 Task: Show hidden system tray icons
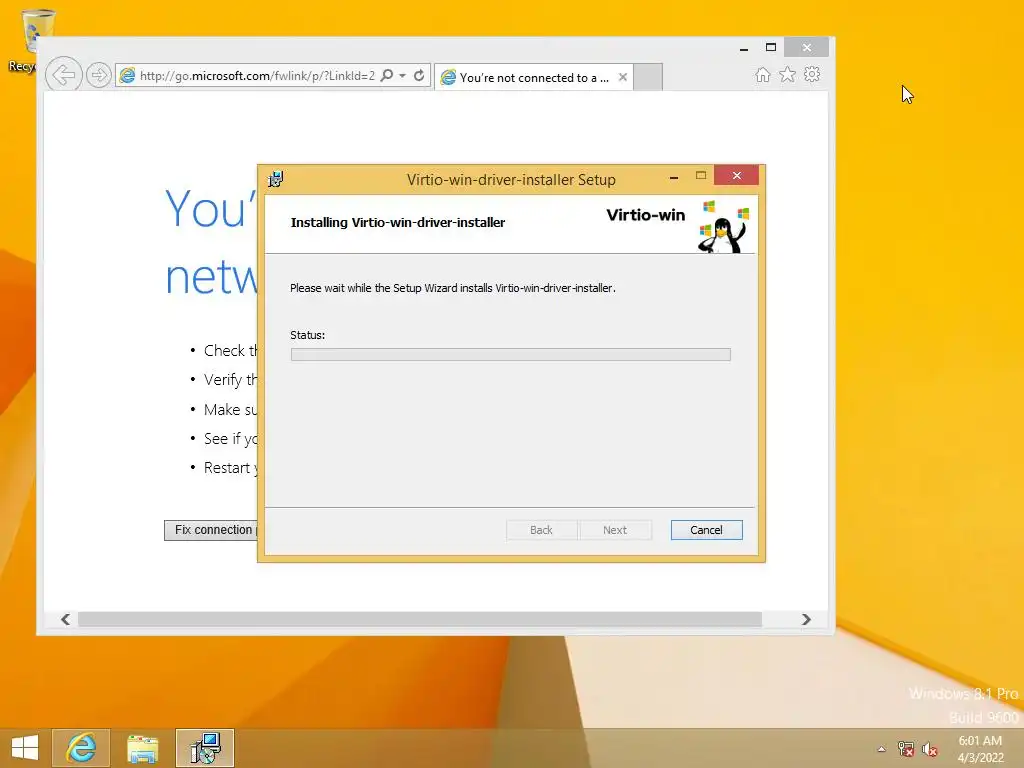coord(882,749)
